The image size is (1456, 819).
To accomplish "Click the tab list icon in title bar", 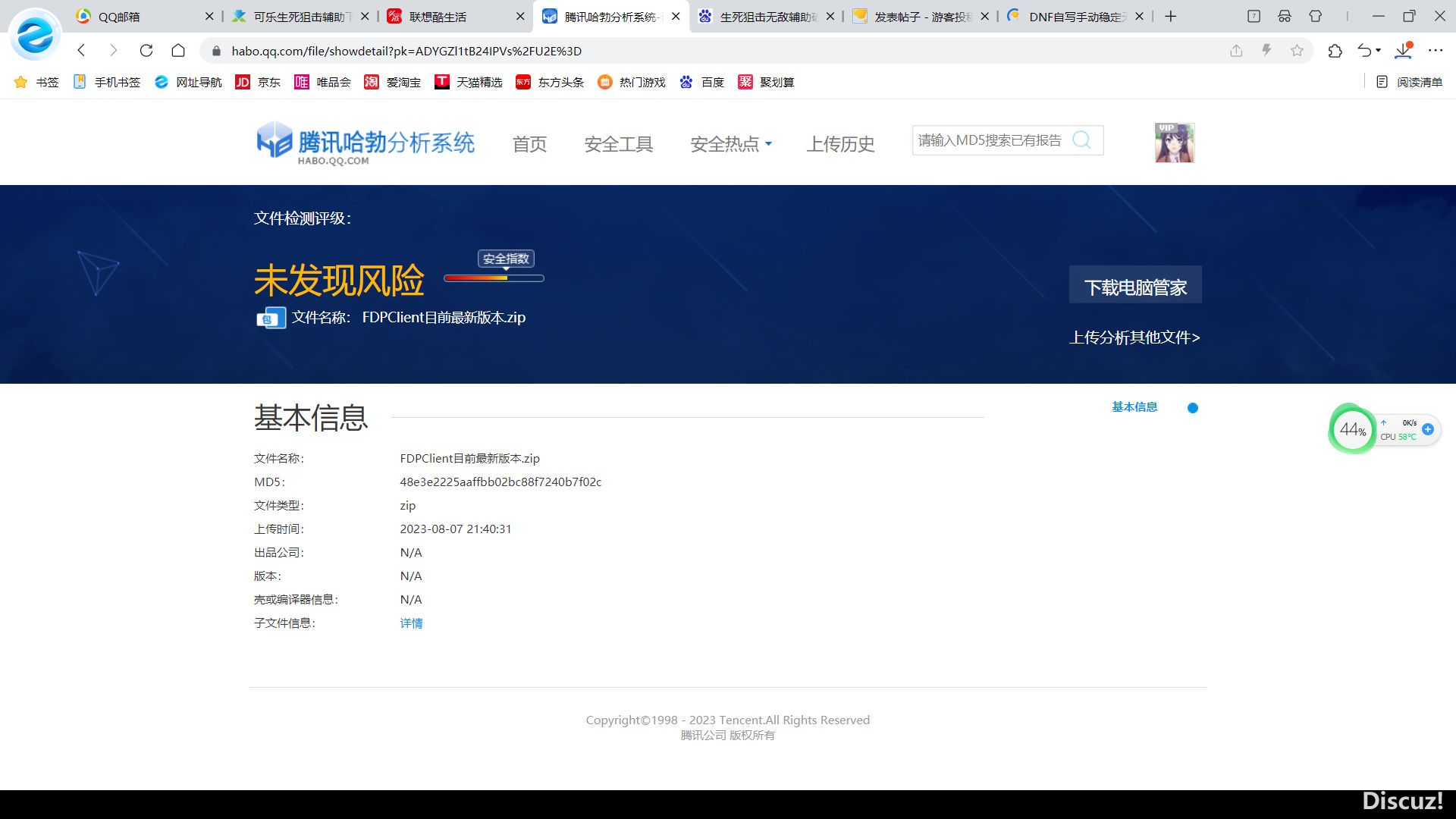I will (x=1254, y=16).
